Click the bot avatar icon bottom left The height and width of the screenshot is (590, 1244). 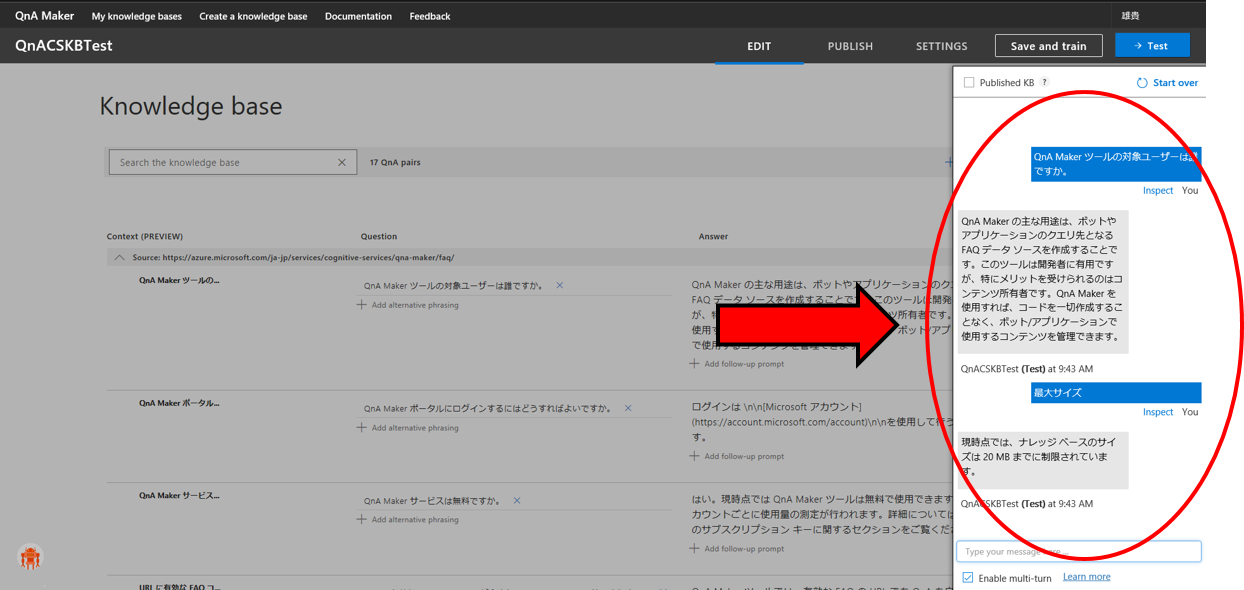tap(30, 557)
